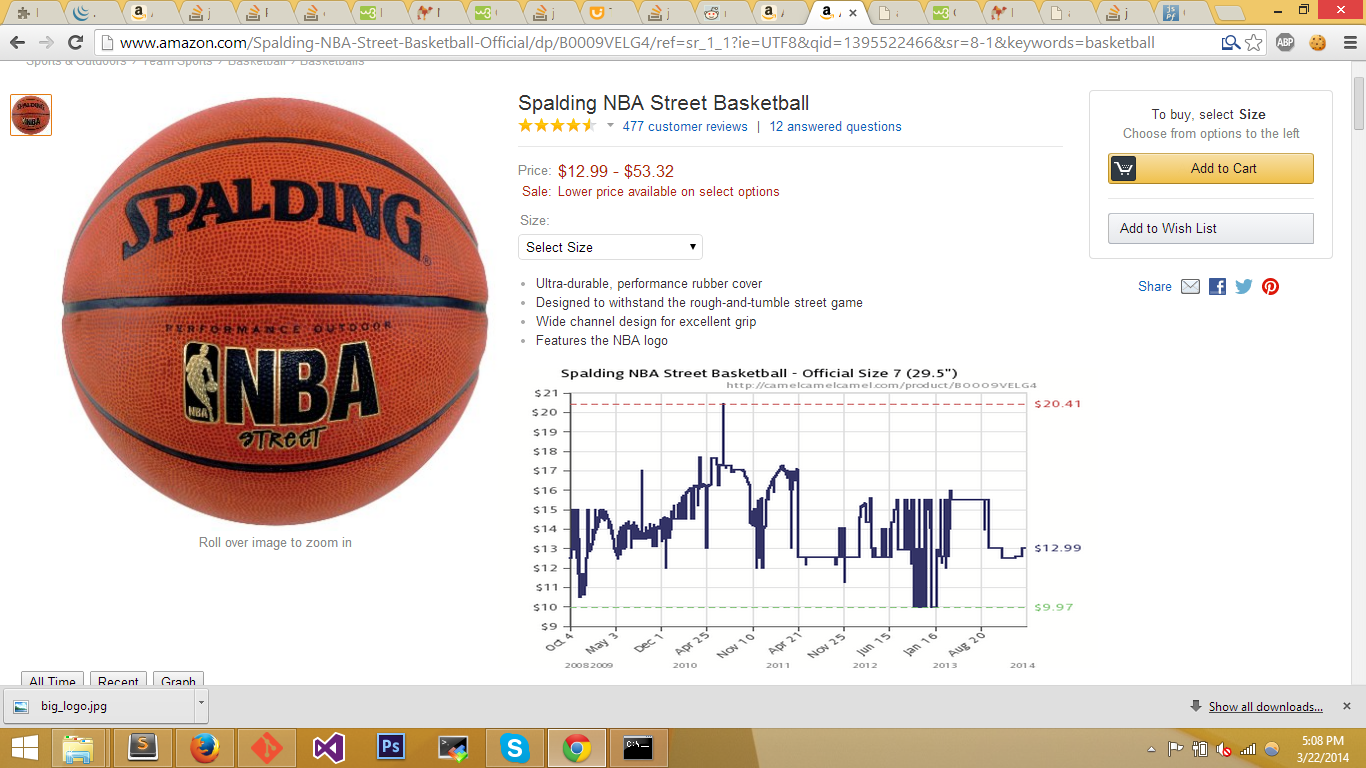Screen dimensions: 1366x768
Task: Share the product on Twitter
Action: (x=1244, y=286)
